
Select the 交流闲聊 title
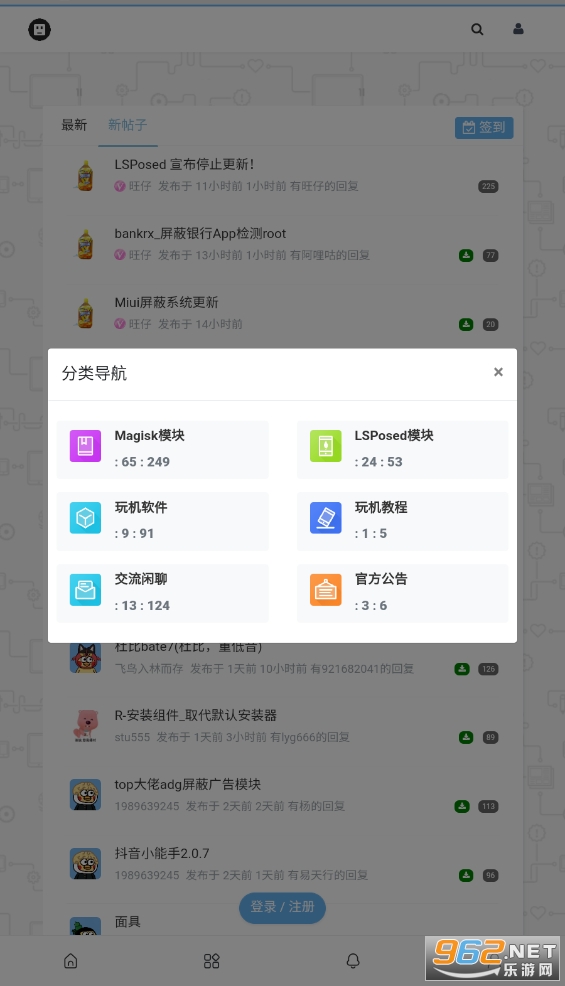click(x=141, y=579)
